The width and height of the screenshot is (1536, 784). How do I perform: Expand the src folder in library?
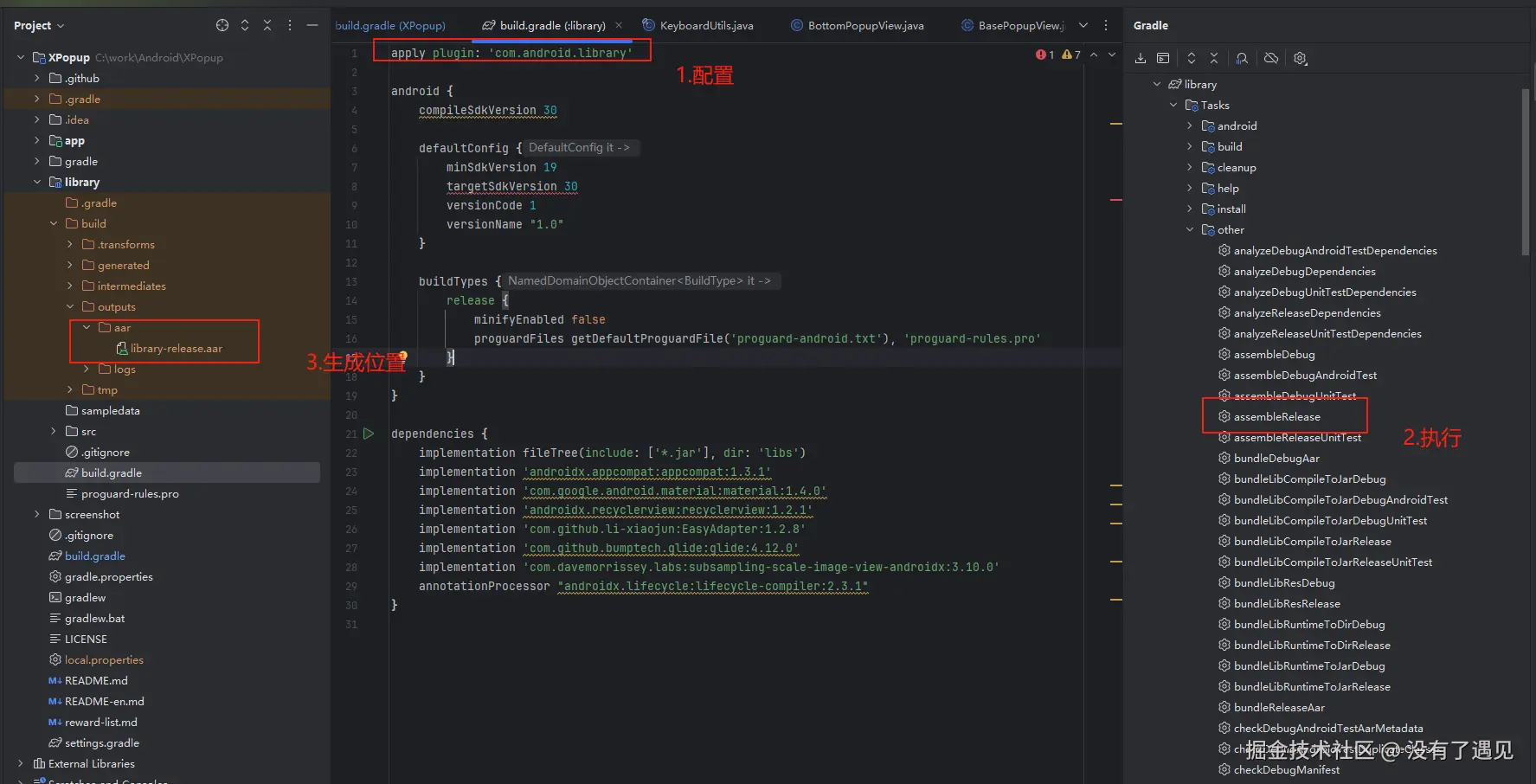coord(54,431)
